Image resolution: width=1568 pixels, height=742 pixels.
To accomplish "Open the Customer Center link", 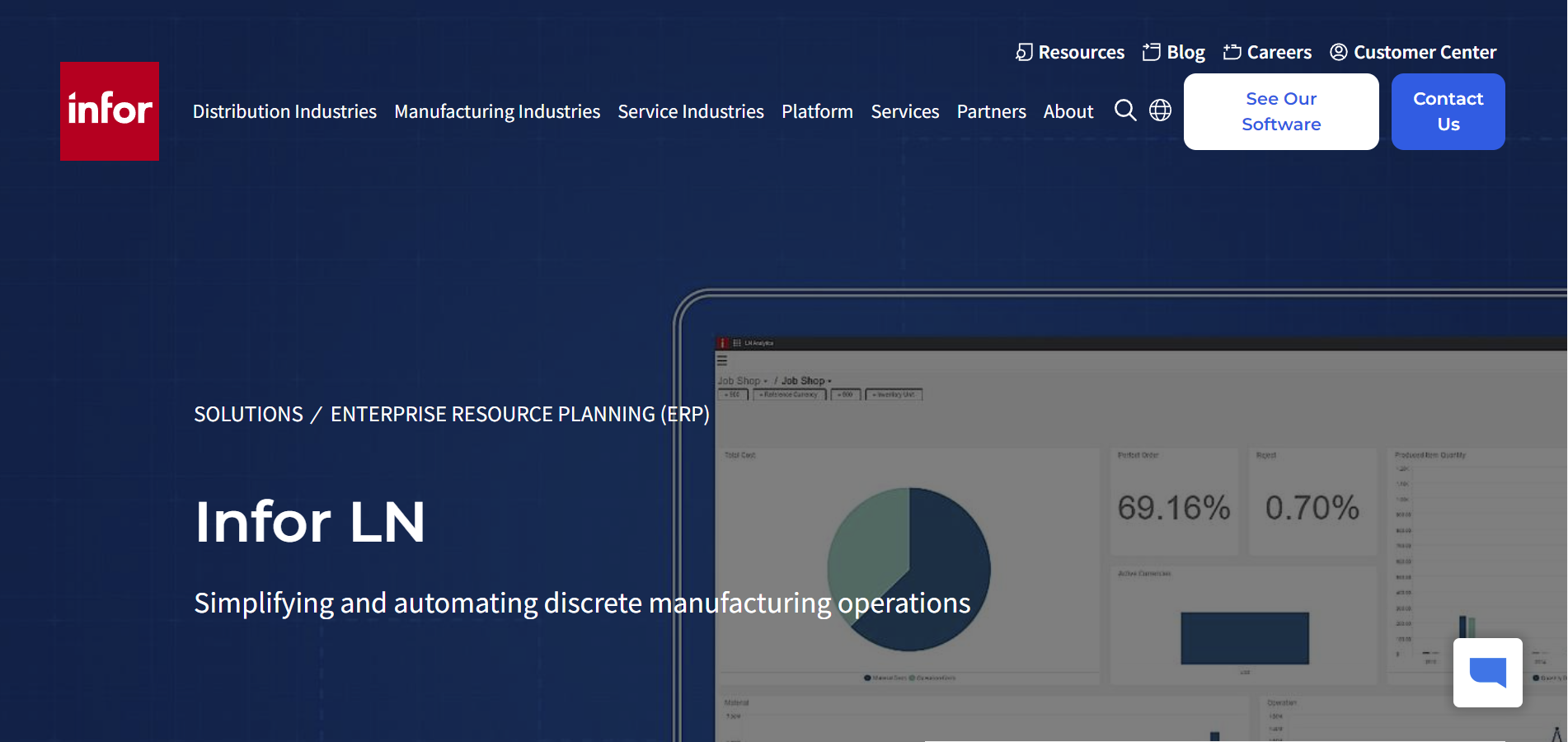I will pyautogui.click(x=1425, y=52).
